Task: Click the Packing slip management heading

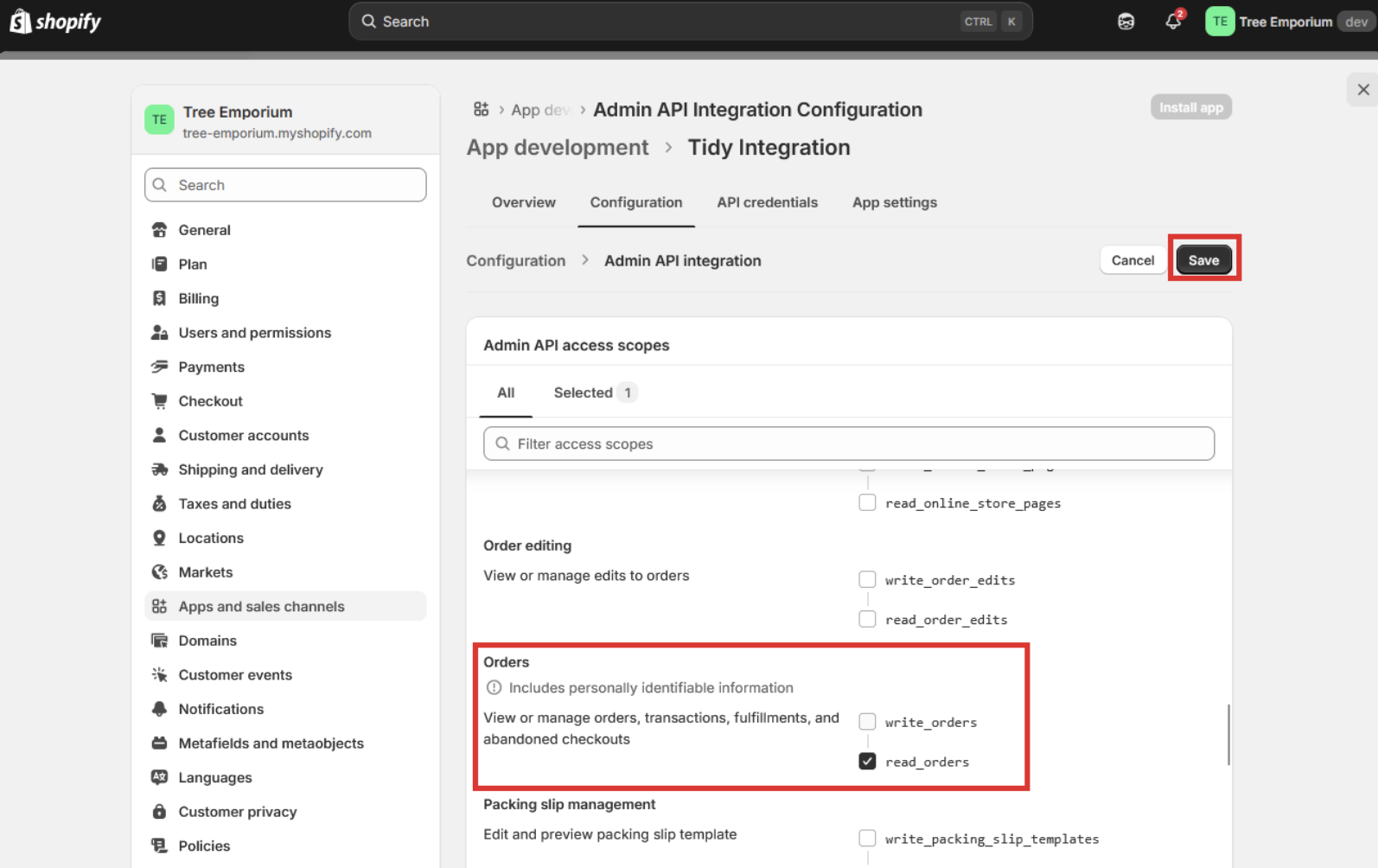Action: pos(570,804)
